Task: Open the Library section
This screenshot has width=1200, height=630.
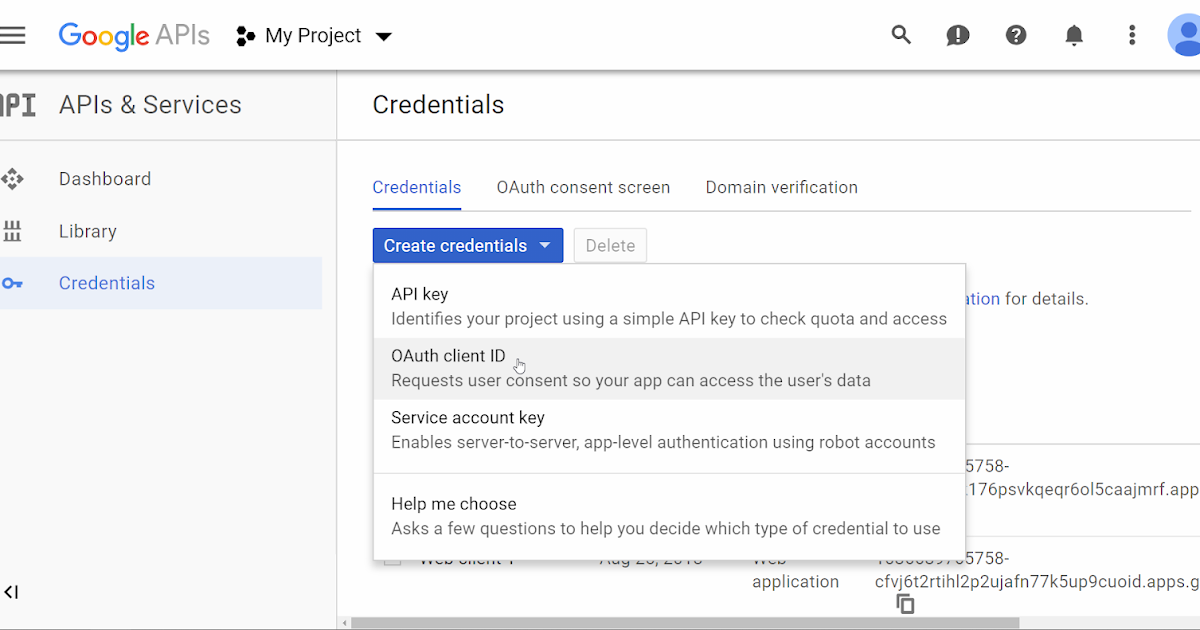Action: click(x=87, y=231)
